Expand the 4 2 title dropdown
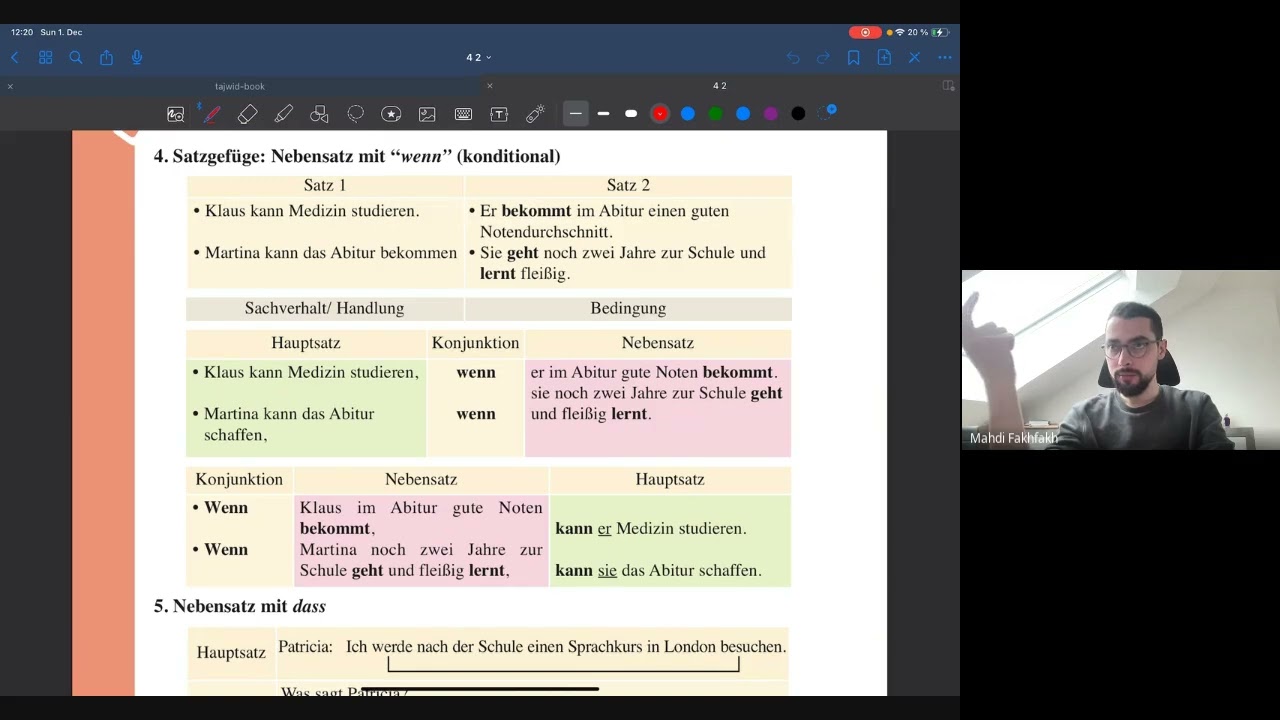 (479, 58)
